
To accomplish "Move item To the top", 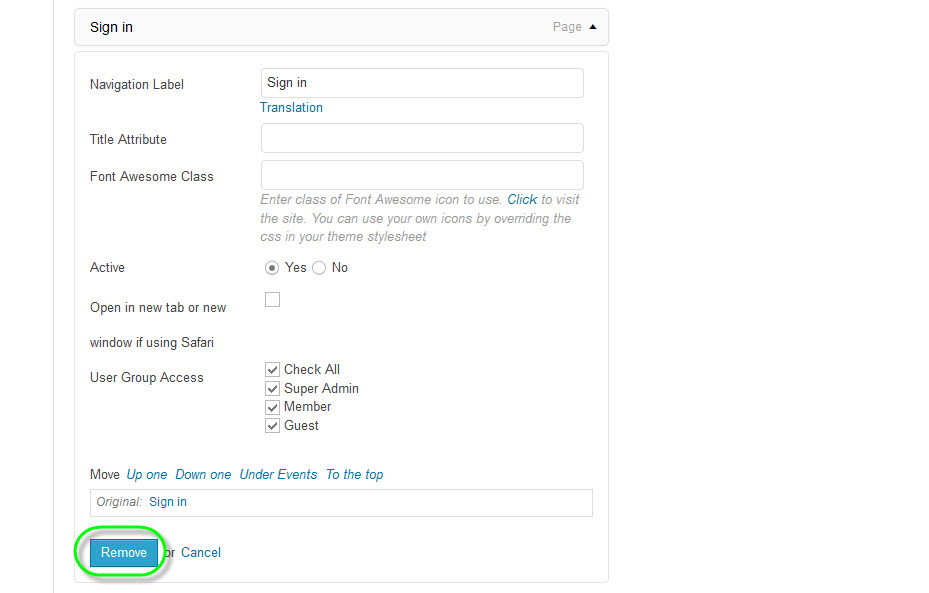I will (354, 475).
